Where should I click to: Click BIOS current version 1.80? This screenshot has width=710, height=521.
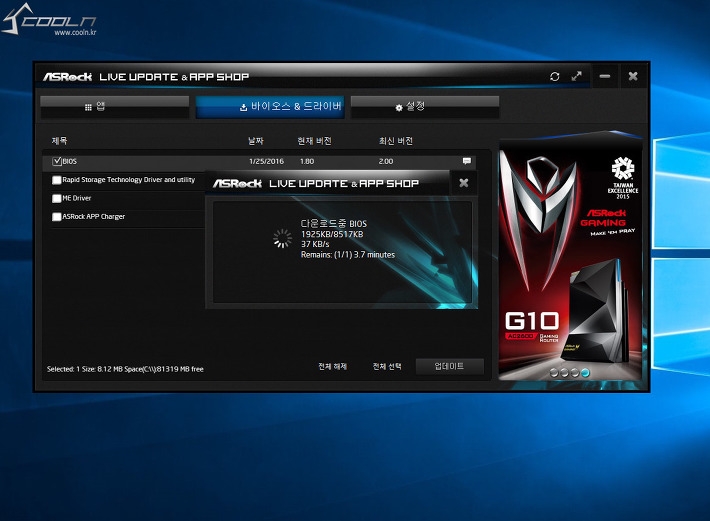point(307,161)
